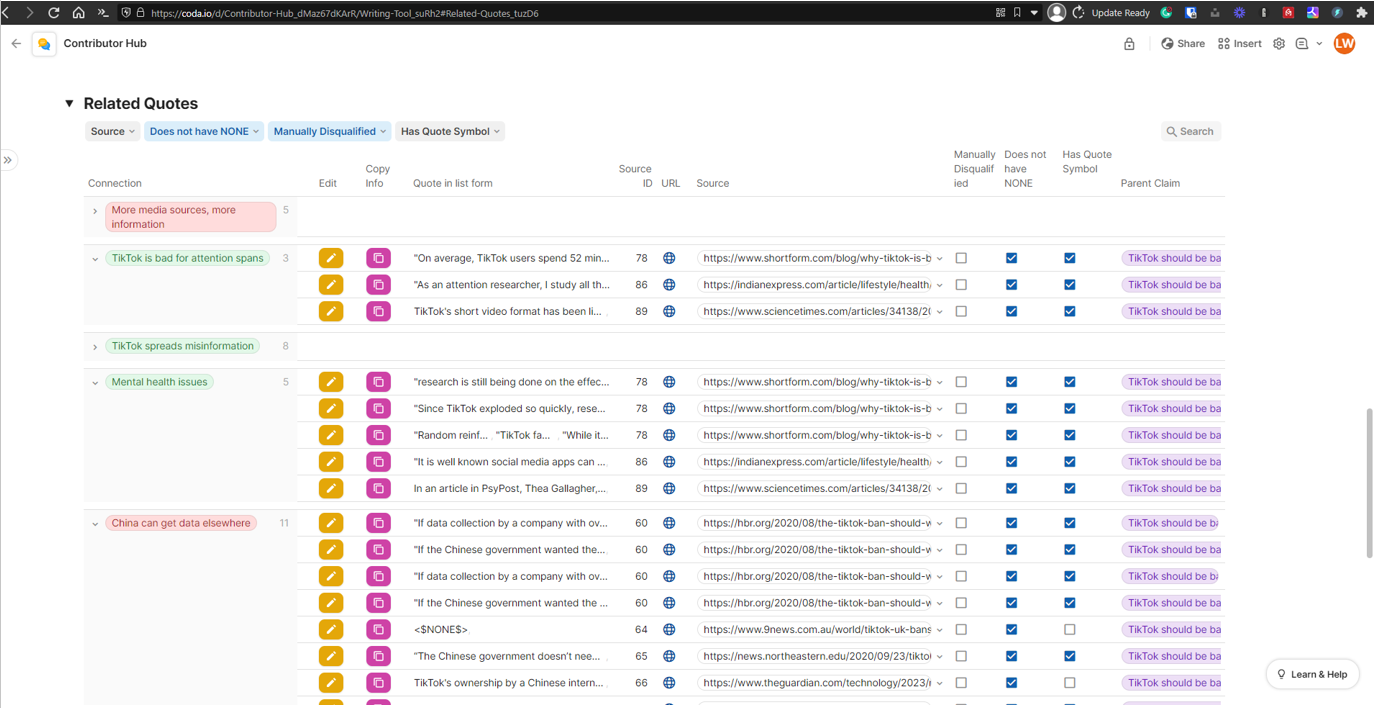
Task: Open the Has Quote Symbol filter
Action: click(449, 131)
